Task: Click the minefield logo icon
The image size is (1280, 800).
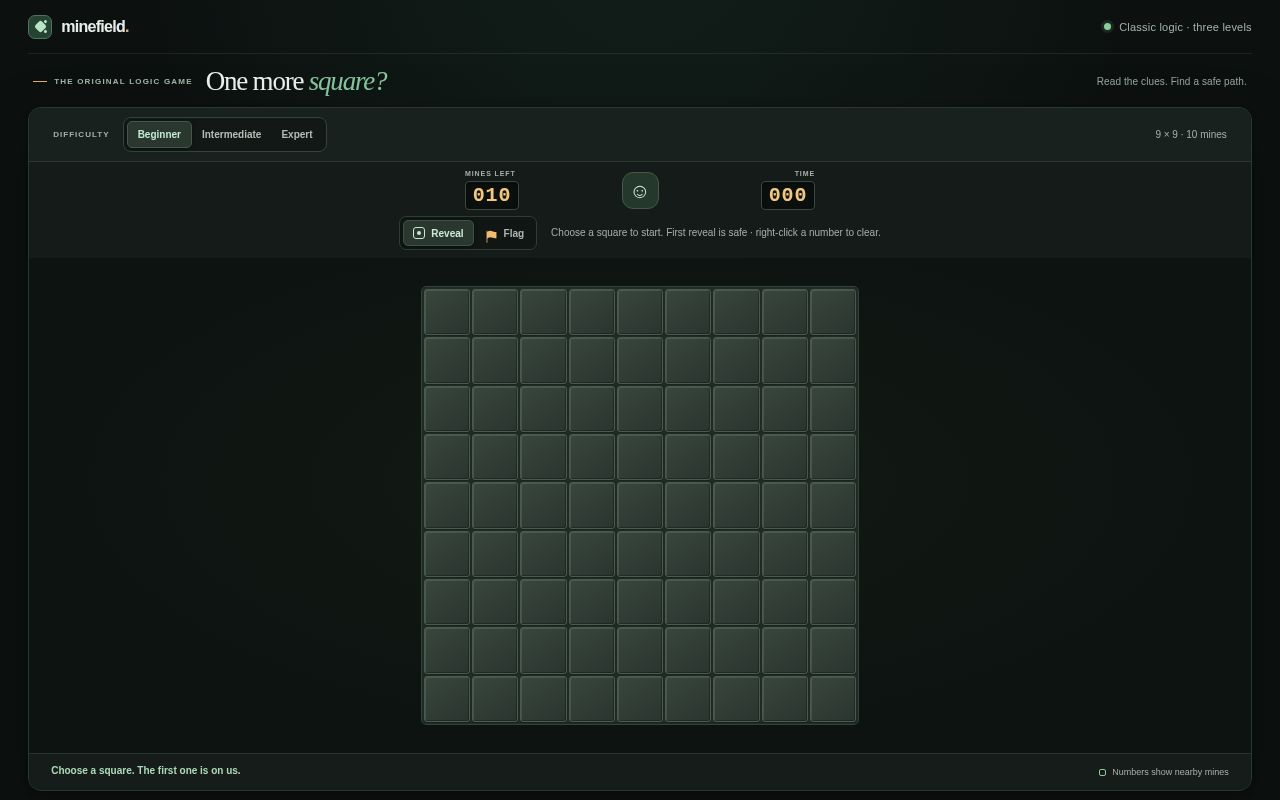Action: [40, 27]
